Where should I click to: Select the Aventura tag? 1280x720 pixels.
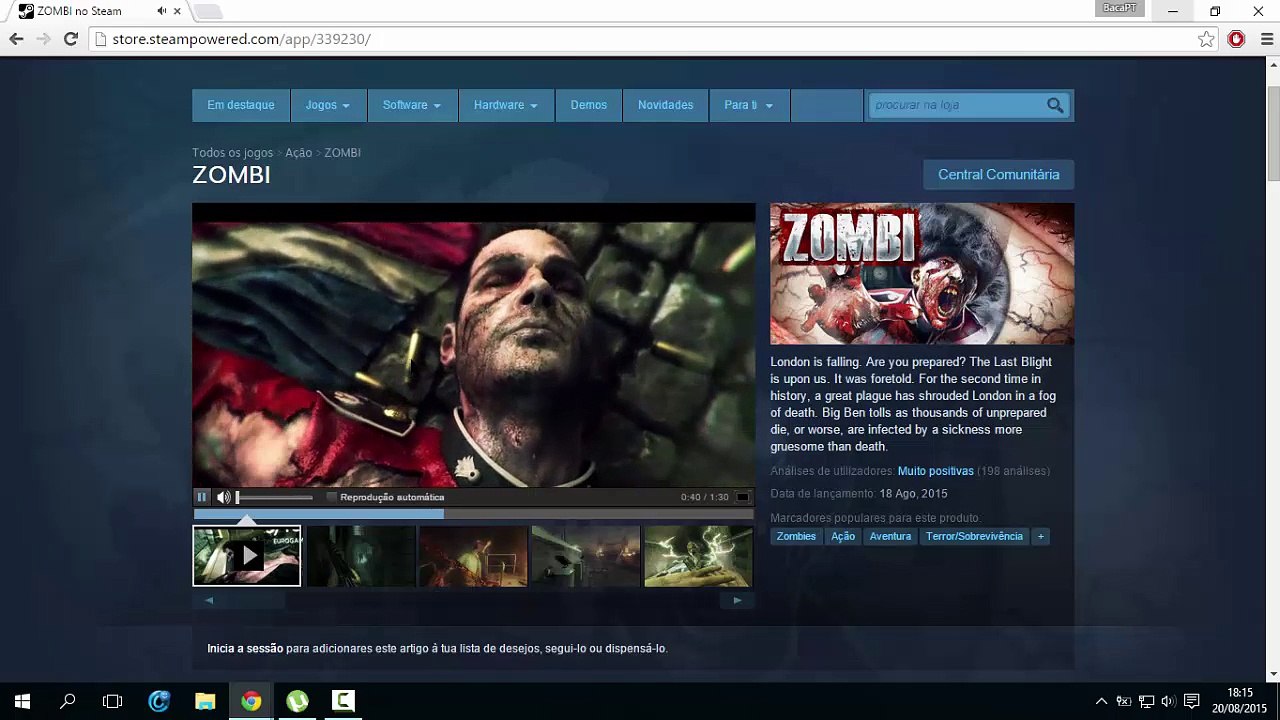890,537
